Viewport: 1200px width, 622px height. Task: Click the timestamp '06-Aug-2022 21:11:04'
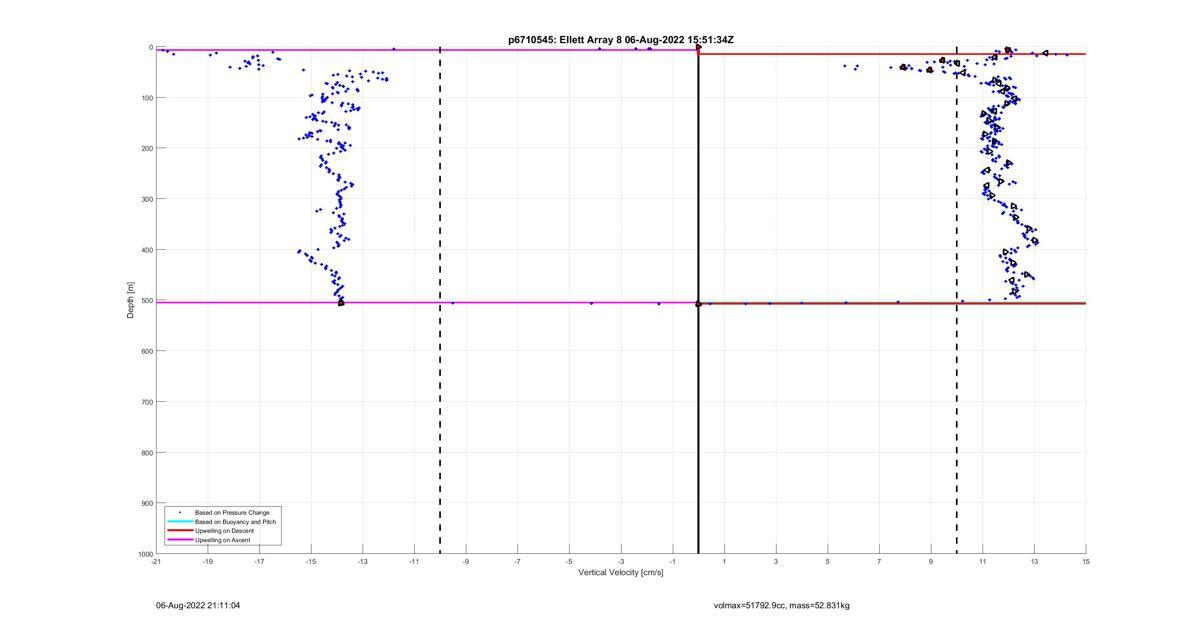click(198, 605)
